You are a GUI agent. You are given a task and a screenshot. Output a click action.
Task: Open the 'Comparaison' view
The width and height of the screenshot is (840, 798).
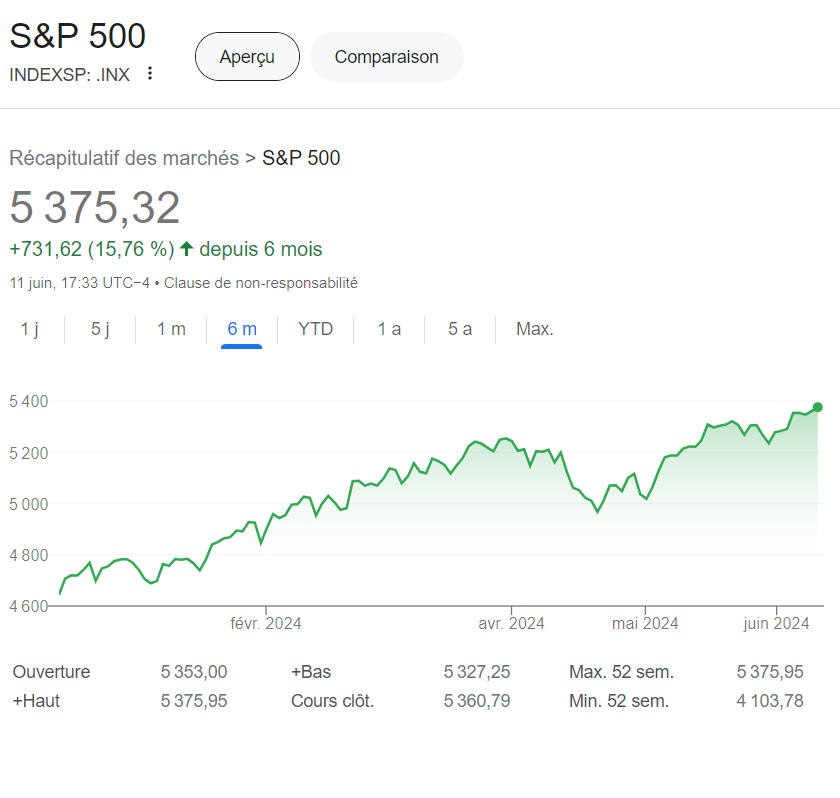[x=386, y=56]
